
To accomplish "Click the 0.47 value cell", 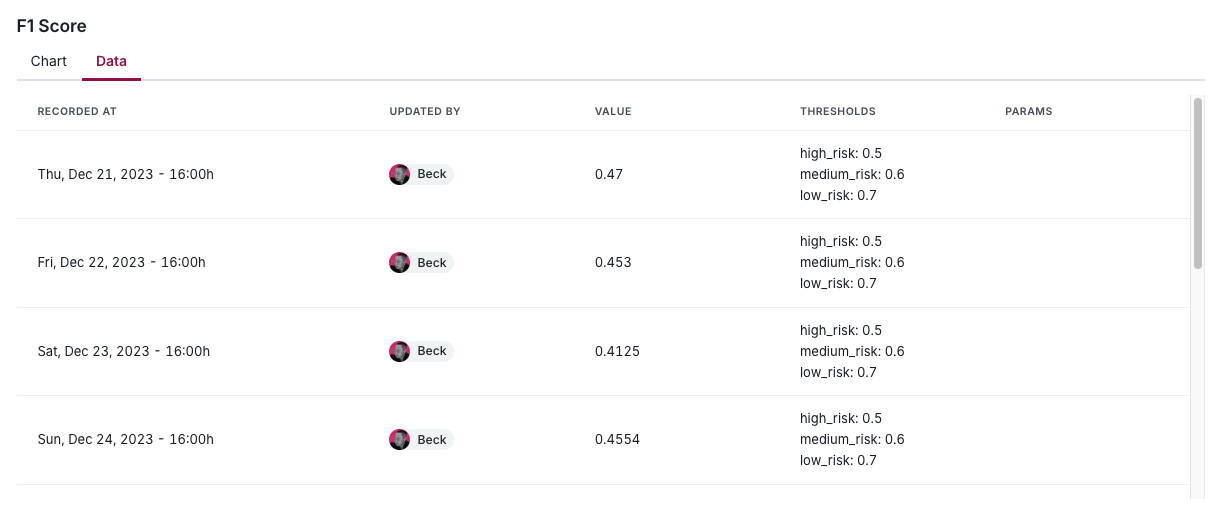I will click(608, 174).
